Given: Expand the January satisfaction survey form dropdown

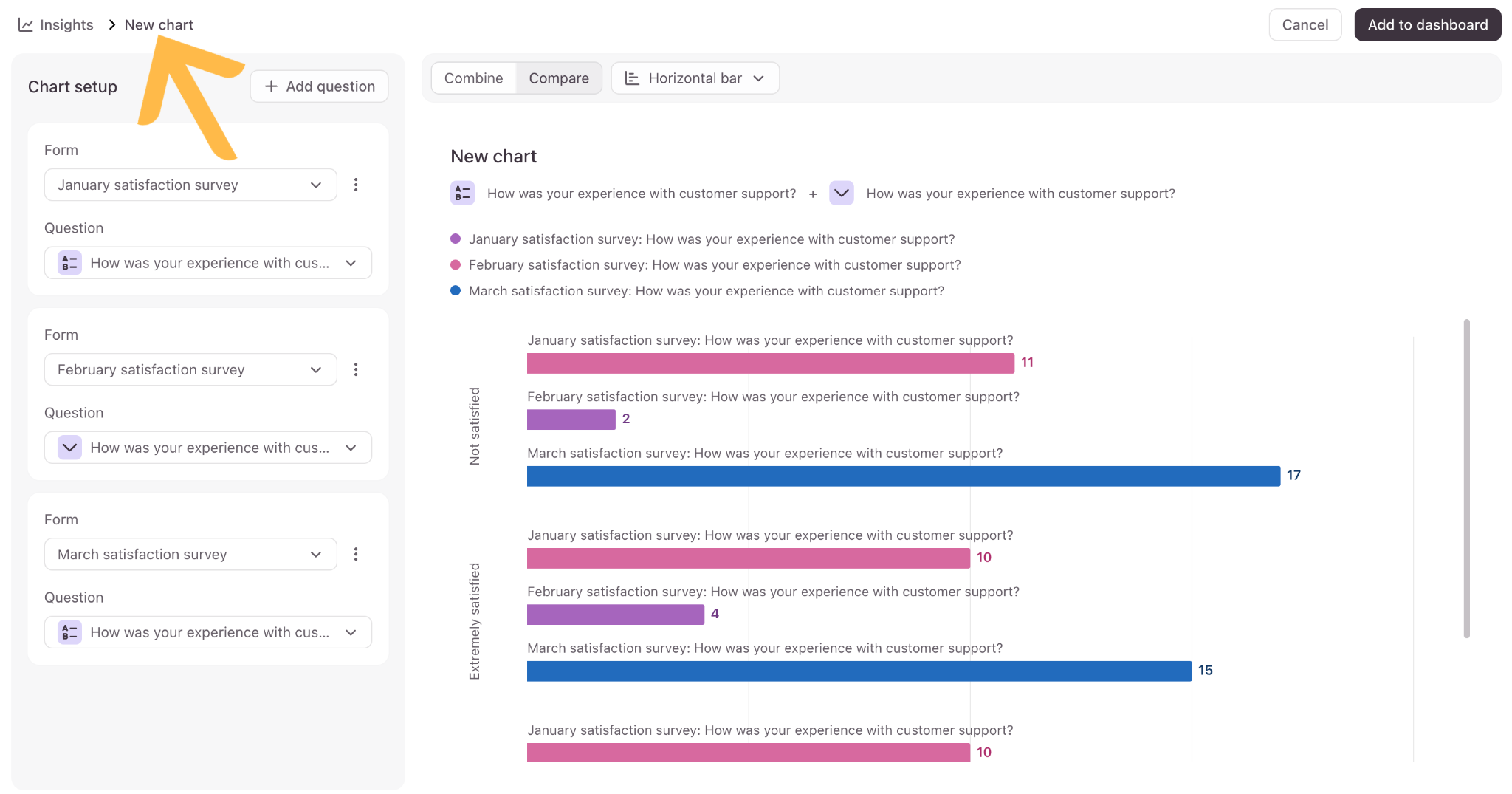Looking at the screenshot, I should [x=190, y=185].
